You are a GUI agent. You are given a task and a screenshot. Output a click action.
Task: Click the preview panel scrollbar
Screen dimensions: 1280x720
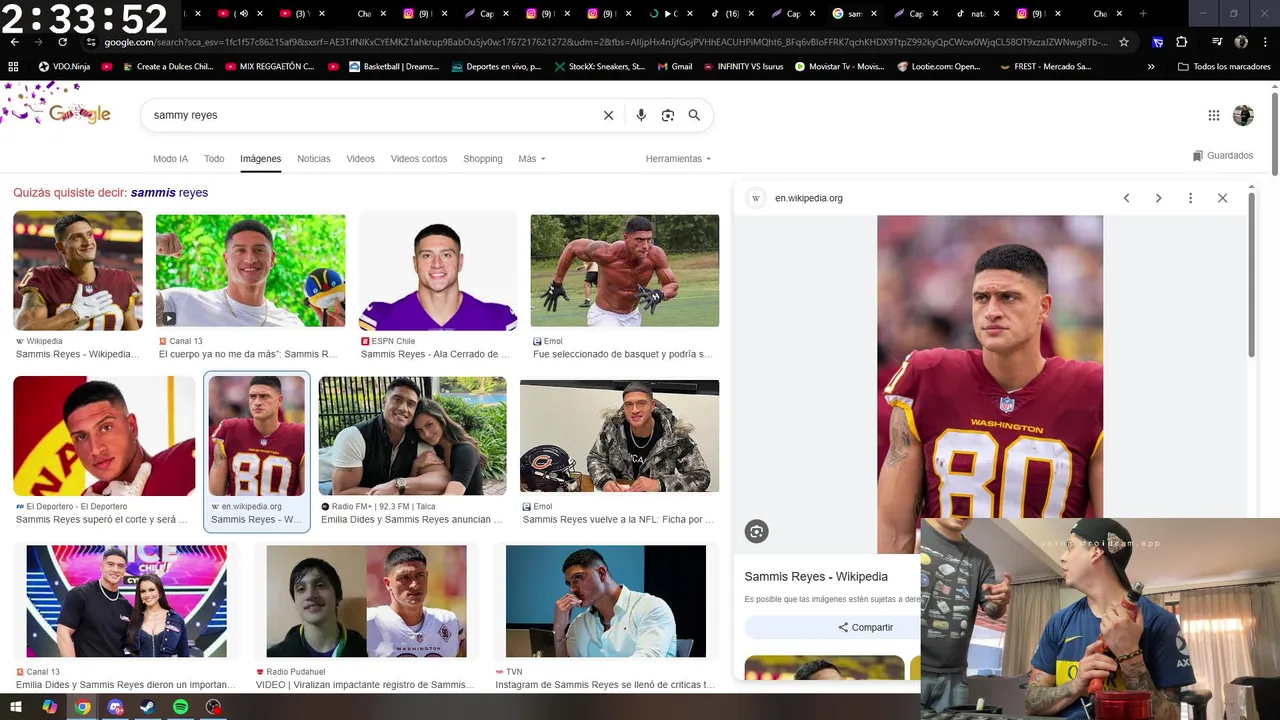(x=1251, y=274)
